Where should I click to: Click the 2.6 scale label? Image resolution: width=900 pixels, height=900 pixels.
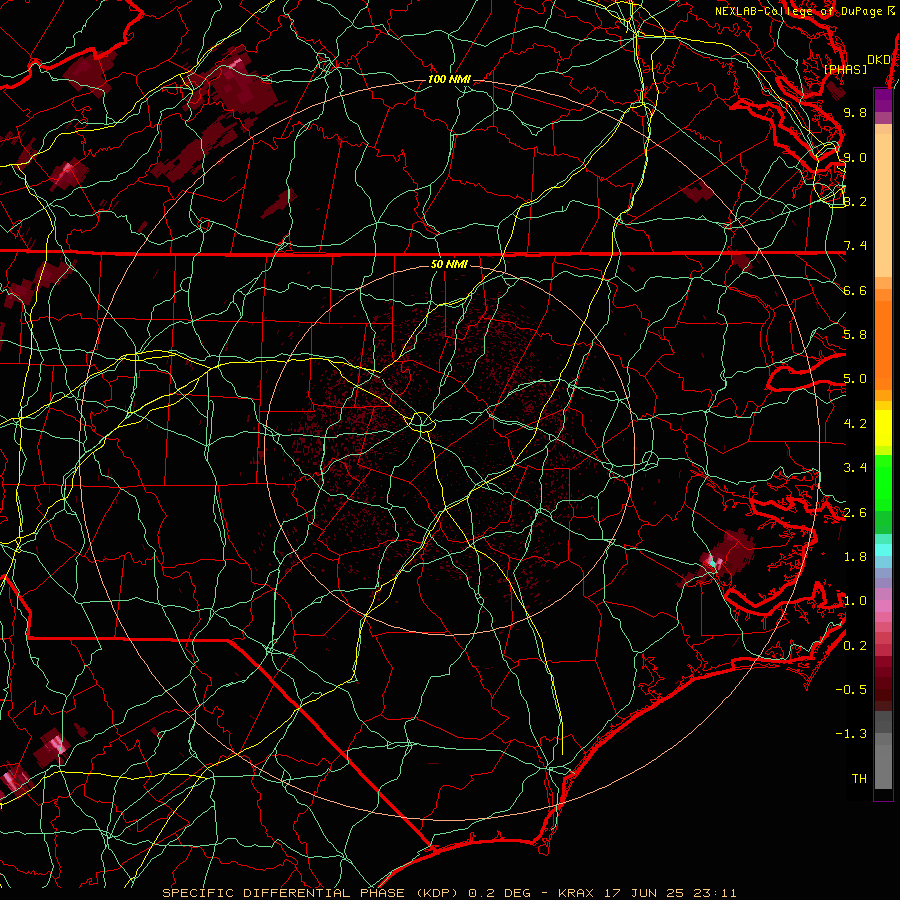pos(855,513)
